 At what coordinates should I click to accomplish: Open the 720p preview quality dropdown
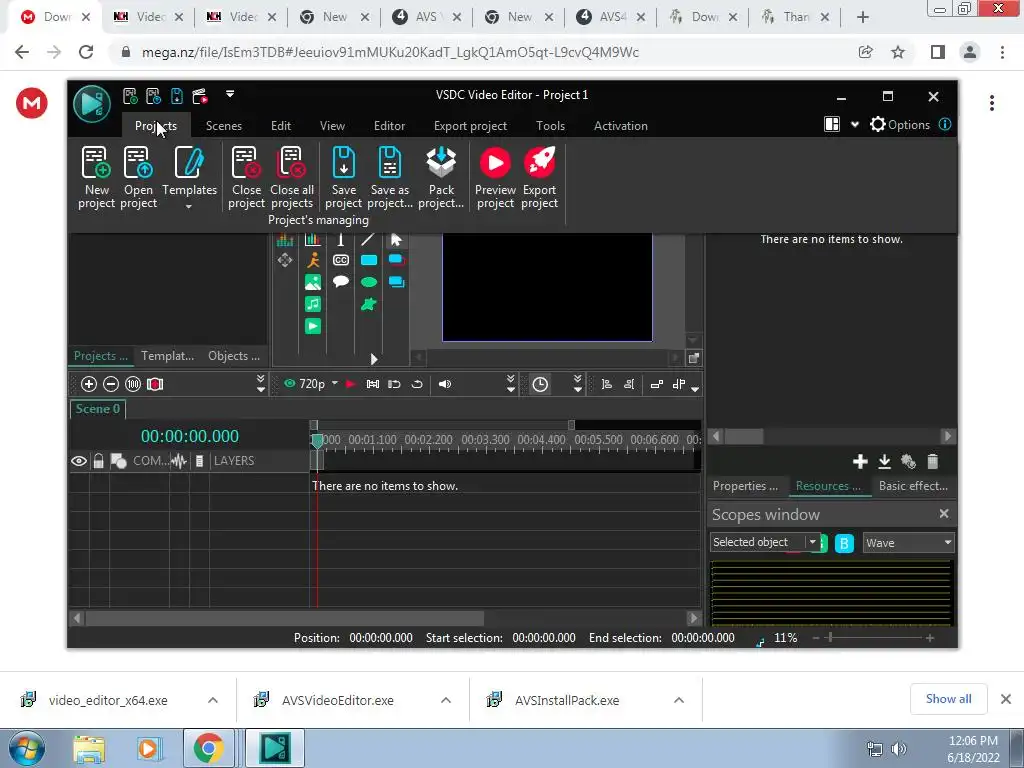coord(334,383)
